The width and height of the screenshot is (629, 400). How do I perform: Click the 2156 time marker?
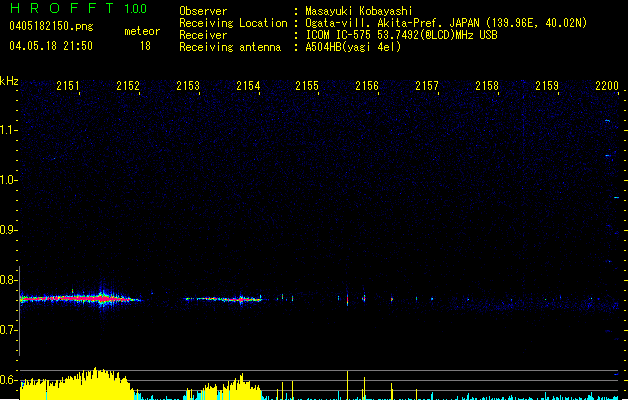point(367,86)
